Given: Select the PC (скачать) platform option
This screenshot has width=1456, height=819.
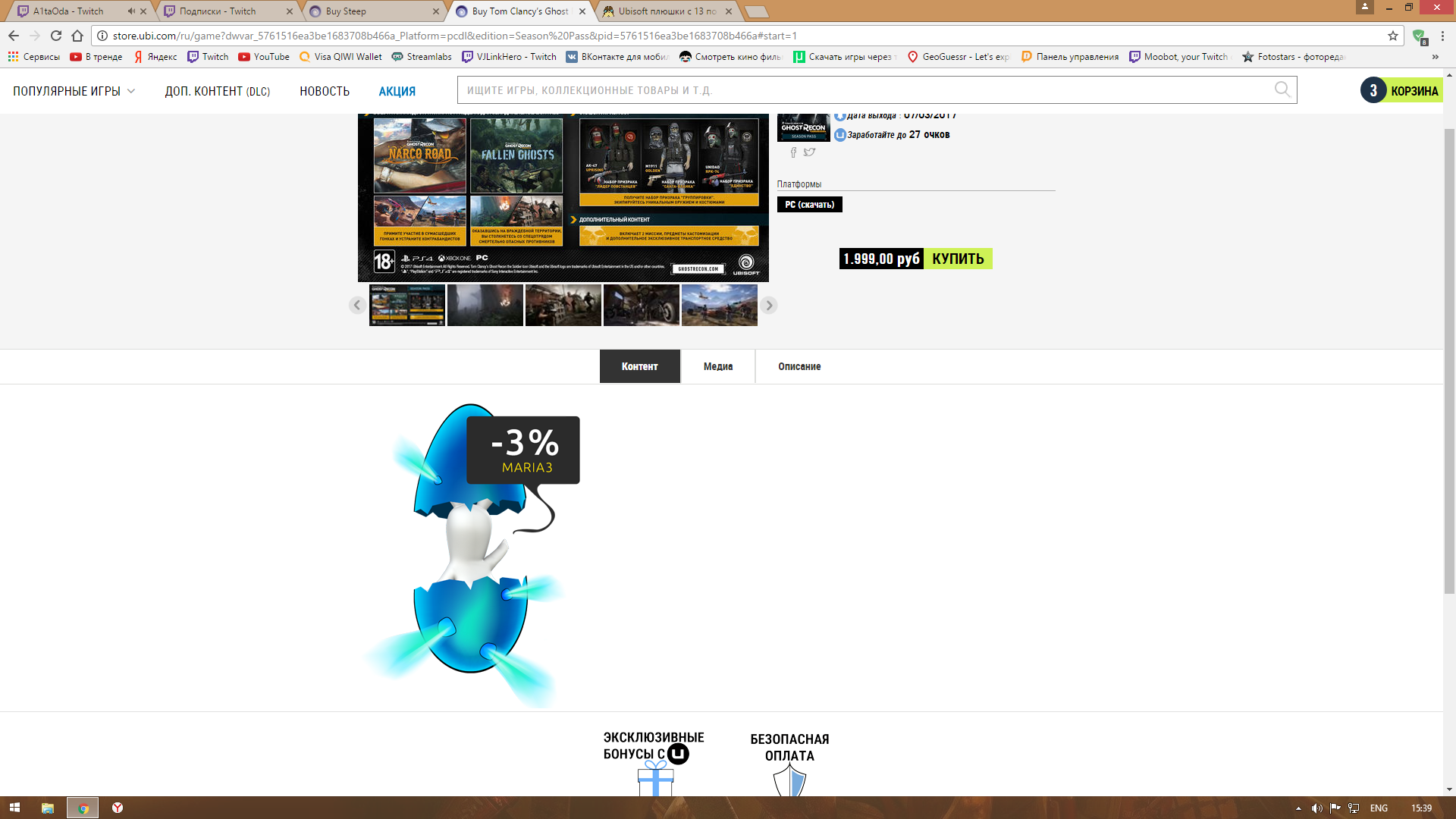Looking at the screenshot, I should coord(810,205).
